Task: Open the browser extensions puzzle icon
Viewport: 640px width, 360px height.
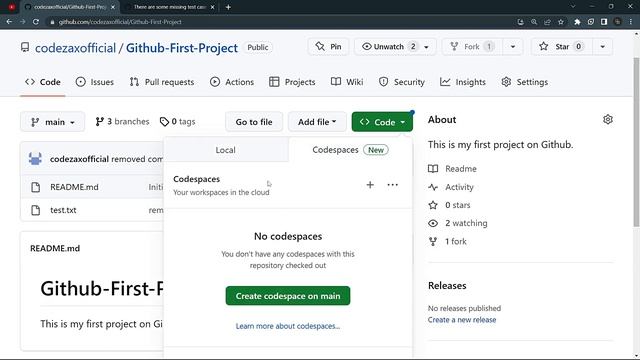Action: (577, 22)
